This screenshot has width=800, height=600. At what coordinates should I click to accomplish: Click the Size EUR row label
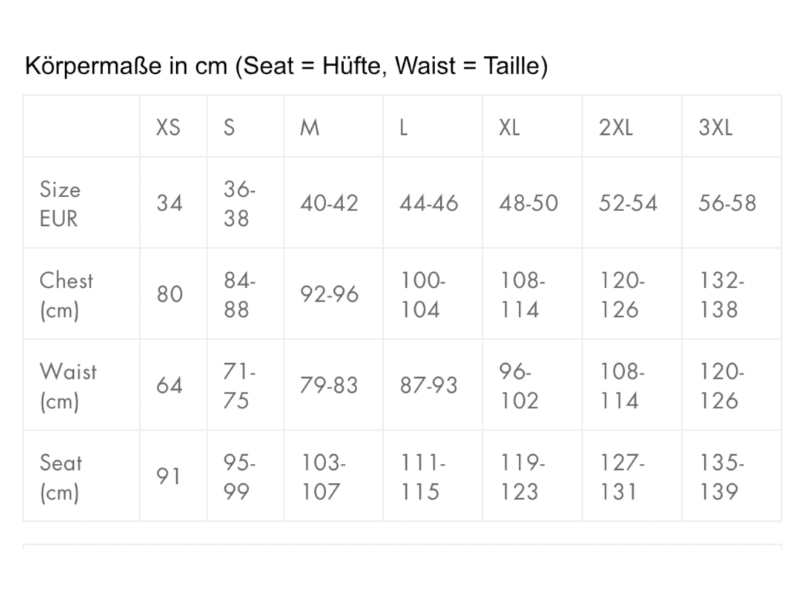click(60, 203)
